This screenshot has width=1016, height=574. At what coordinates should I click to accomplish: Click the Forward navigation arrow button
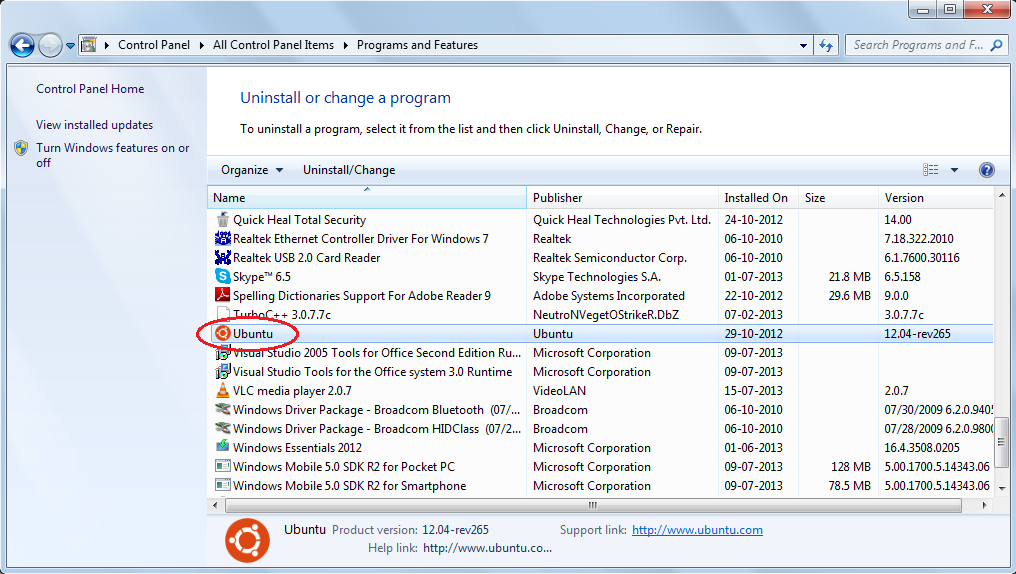coord(50,45)
